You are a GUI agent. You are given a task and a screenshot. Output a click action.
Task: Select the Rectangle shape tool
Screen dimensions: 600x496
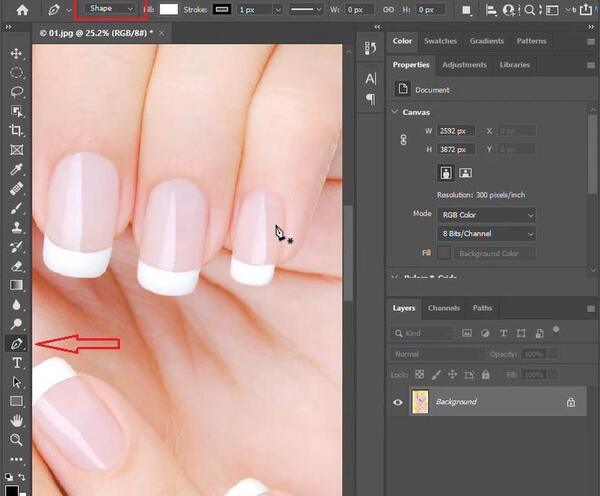tap(16, 401)
